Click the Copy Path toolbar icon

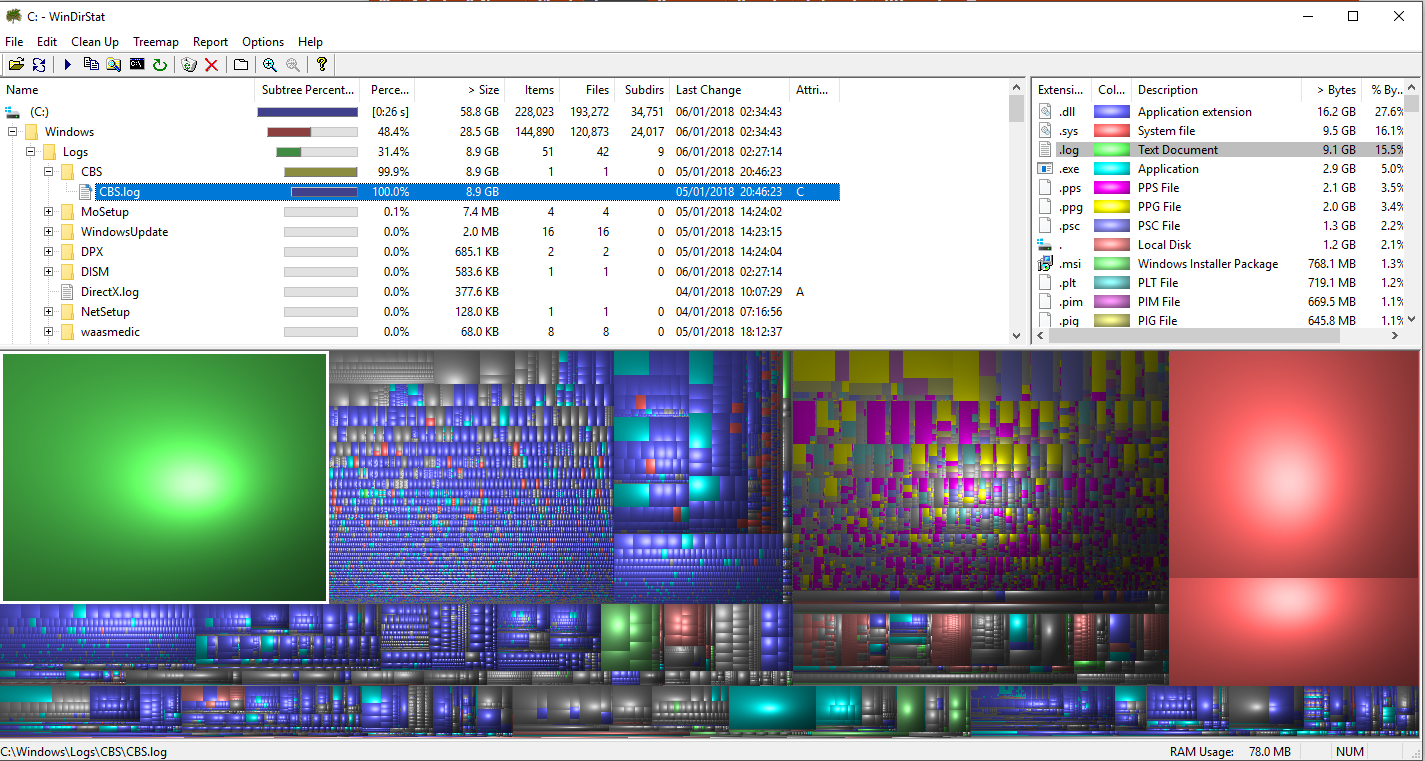(91, 65)
